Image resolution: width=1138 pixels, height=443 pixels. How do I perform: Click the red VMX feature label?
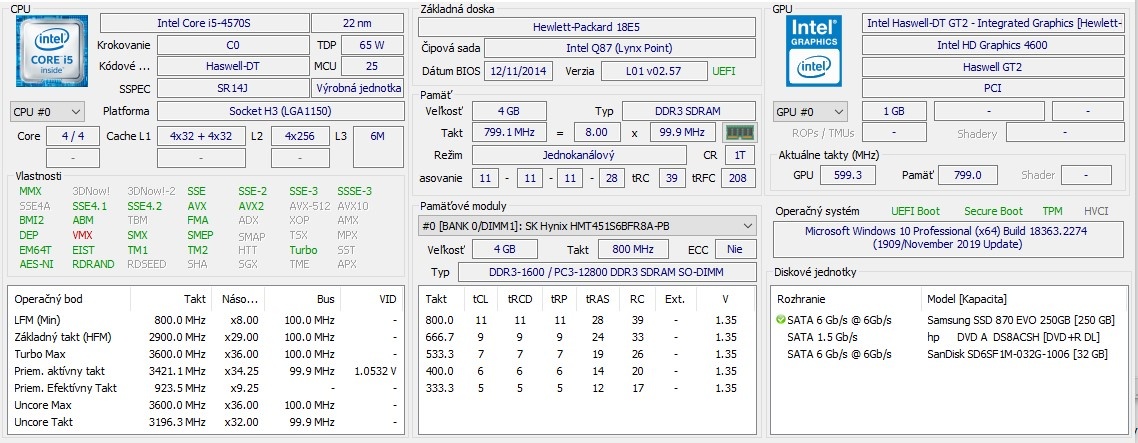point(83,235)
